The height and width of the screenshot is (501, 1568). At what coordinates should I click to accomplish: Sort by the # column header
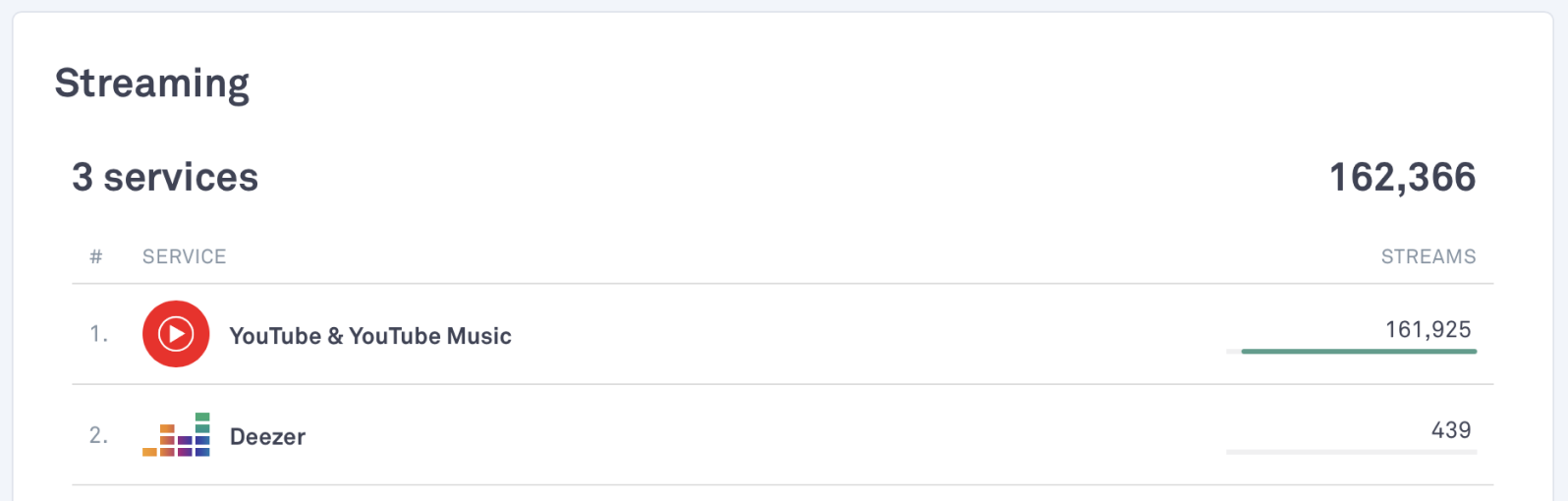(96, 257)
